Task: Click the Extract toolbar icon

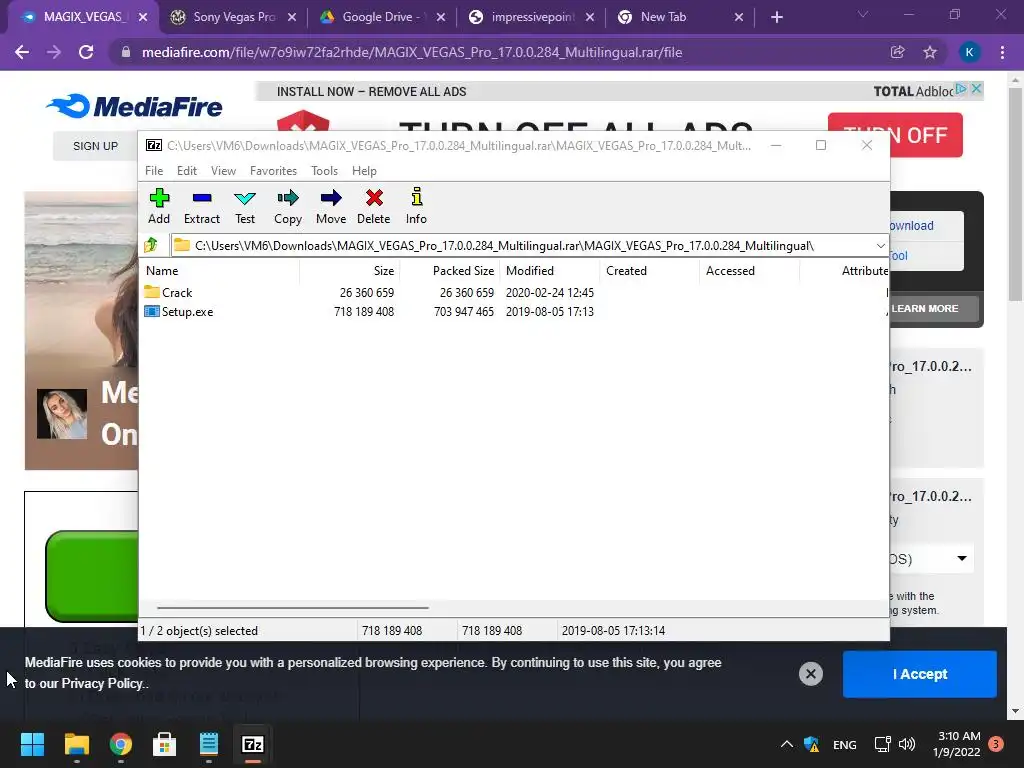Action: [x=202, y=206]
